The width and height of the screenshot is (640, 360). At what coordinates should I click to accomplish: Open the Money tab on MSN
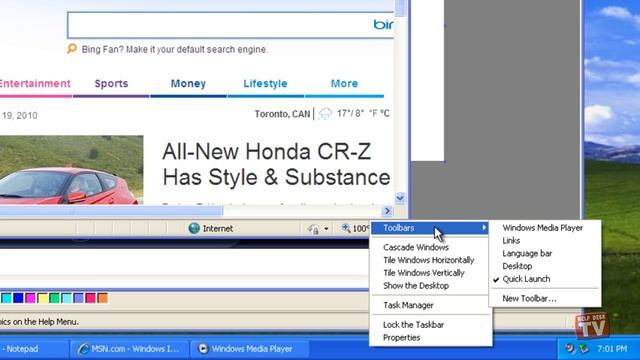point(188,84)
